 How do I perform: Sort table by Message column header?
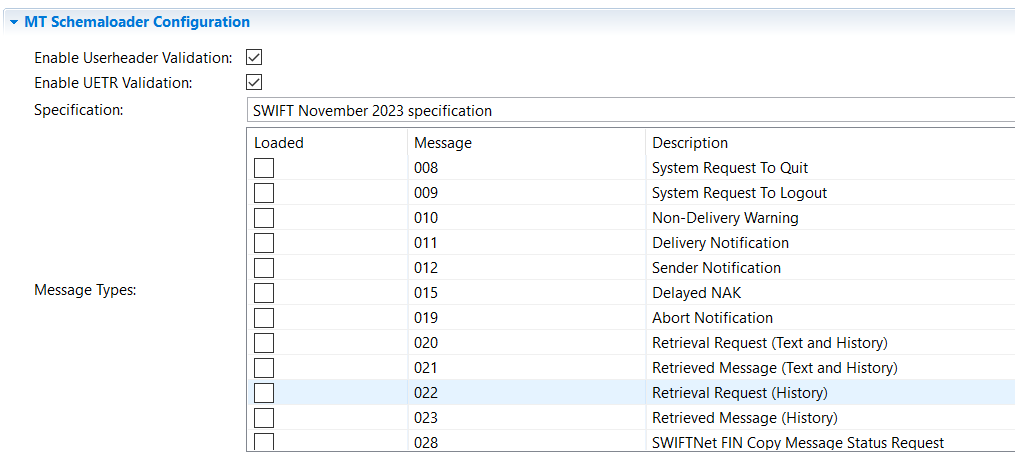point(527,142)
